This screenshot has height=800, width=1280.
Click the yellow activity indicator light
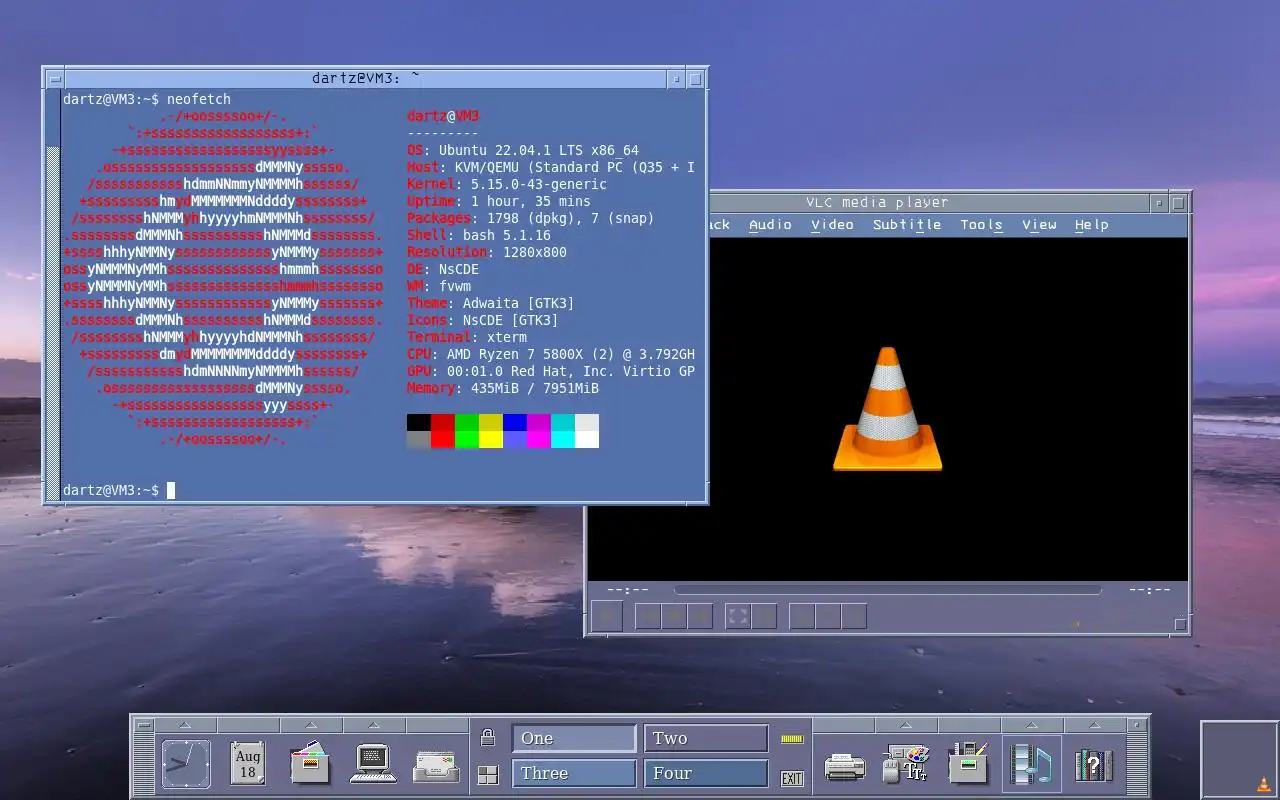[x=792, y=739]
